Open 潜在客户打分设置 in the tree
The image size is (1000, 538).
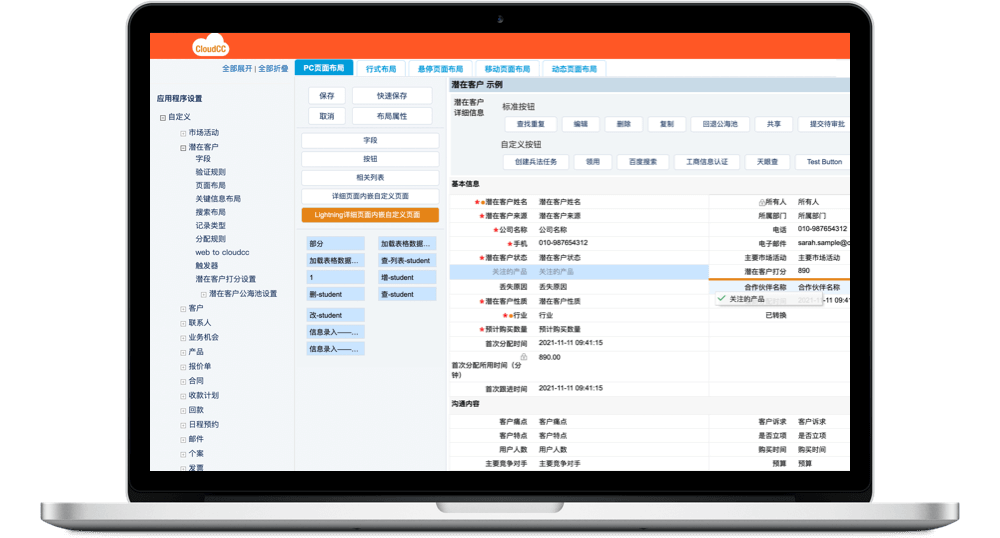(x=225, y=279)
